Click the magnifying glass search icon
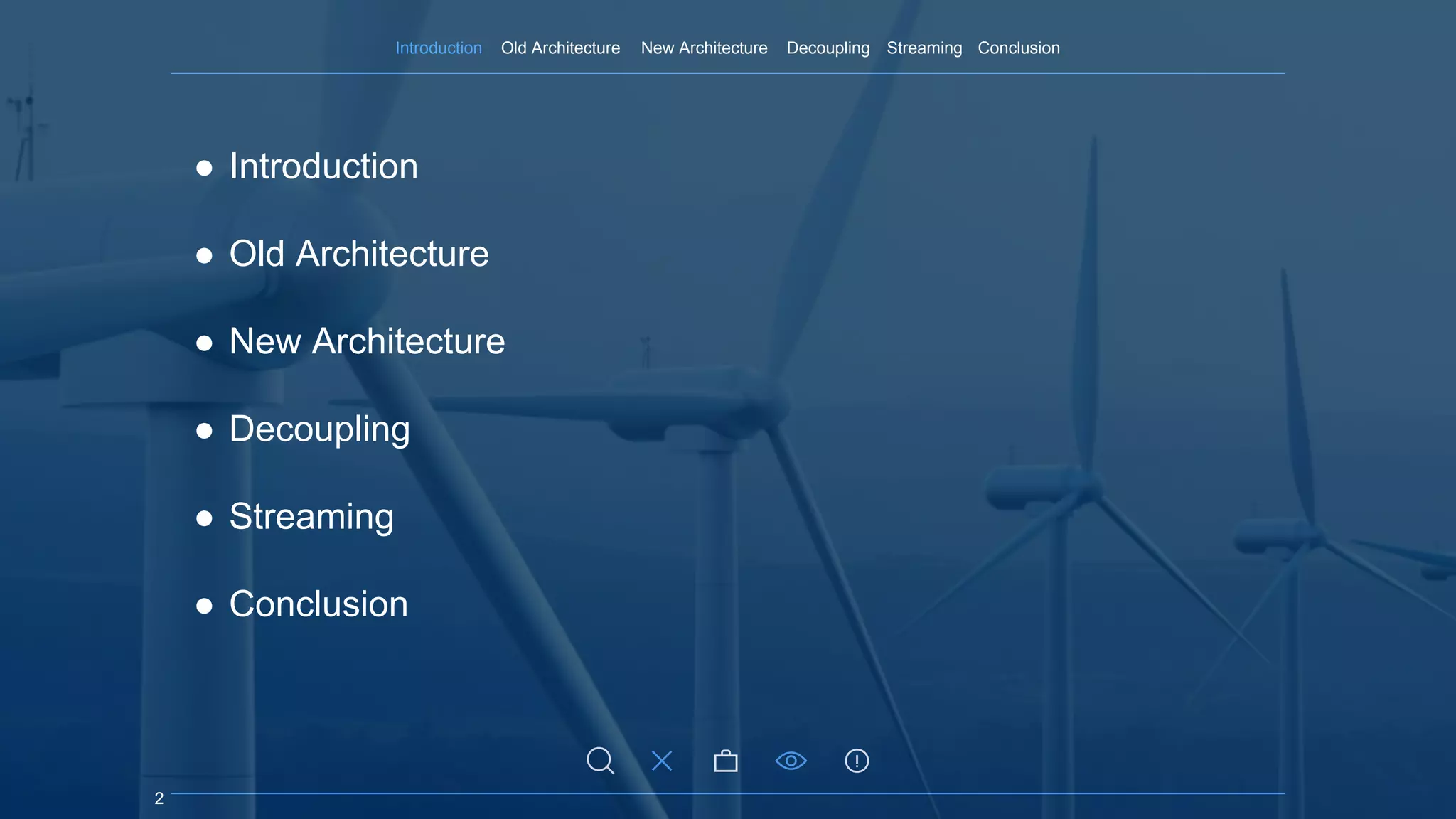Viewport: 1456px width, 819px height. click(599, 760)
